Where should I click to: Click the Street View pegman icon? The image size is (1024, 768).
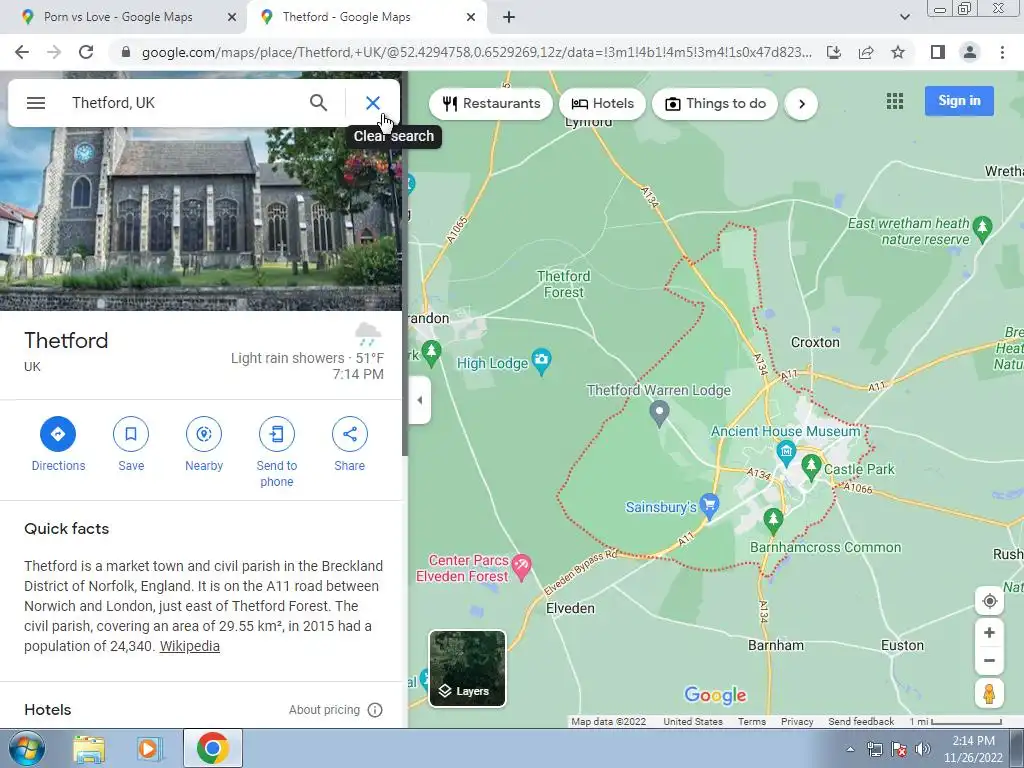(989, 694)
